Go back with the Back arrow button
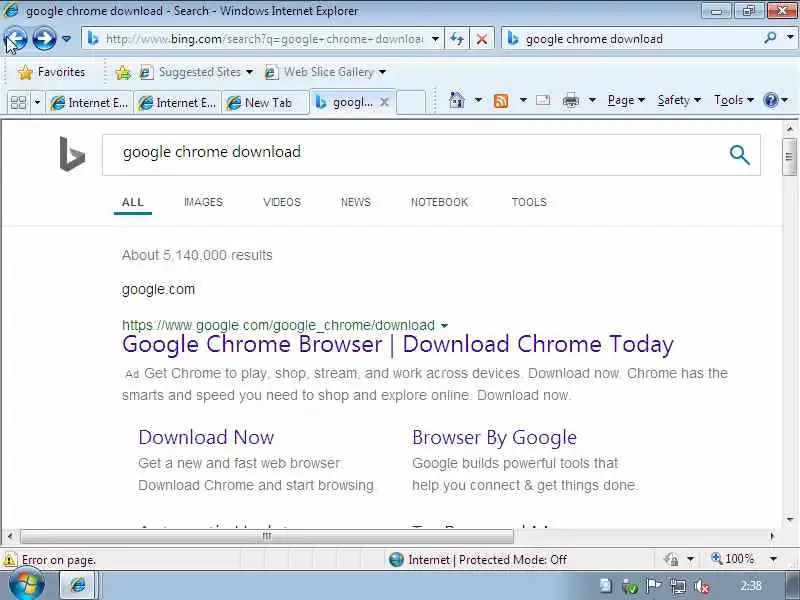800x600 pixels. point(15,38)
